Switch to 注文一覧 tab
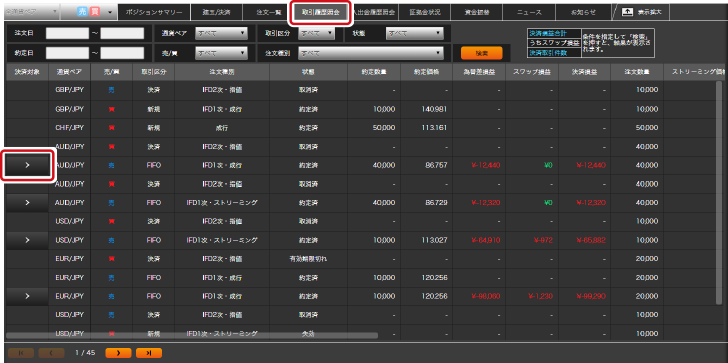This screenshot has height=363, width=728. coord(269,12)
